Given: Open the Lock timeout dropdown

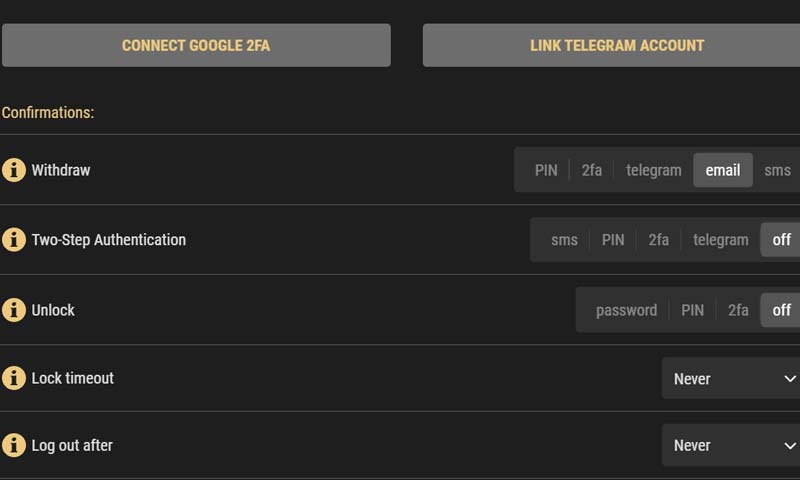Looking at the screenshot, I should 731,379.
